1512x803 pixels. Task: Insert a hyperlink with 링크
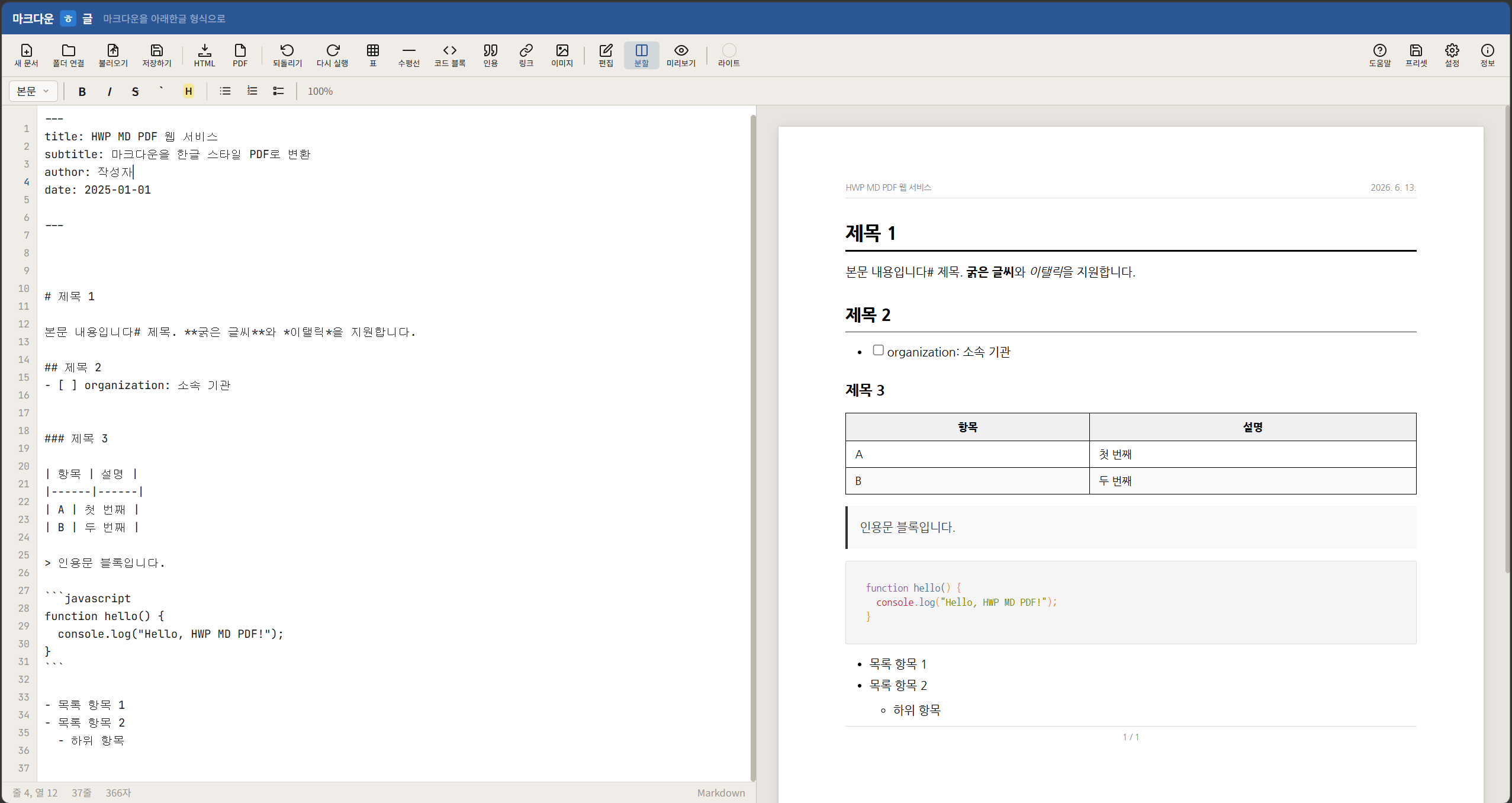click(x=526, y=56)
